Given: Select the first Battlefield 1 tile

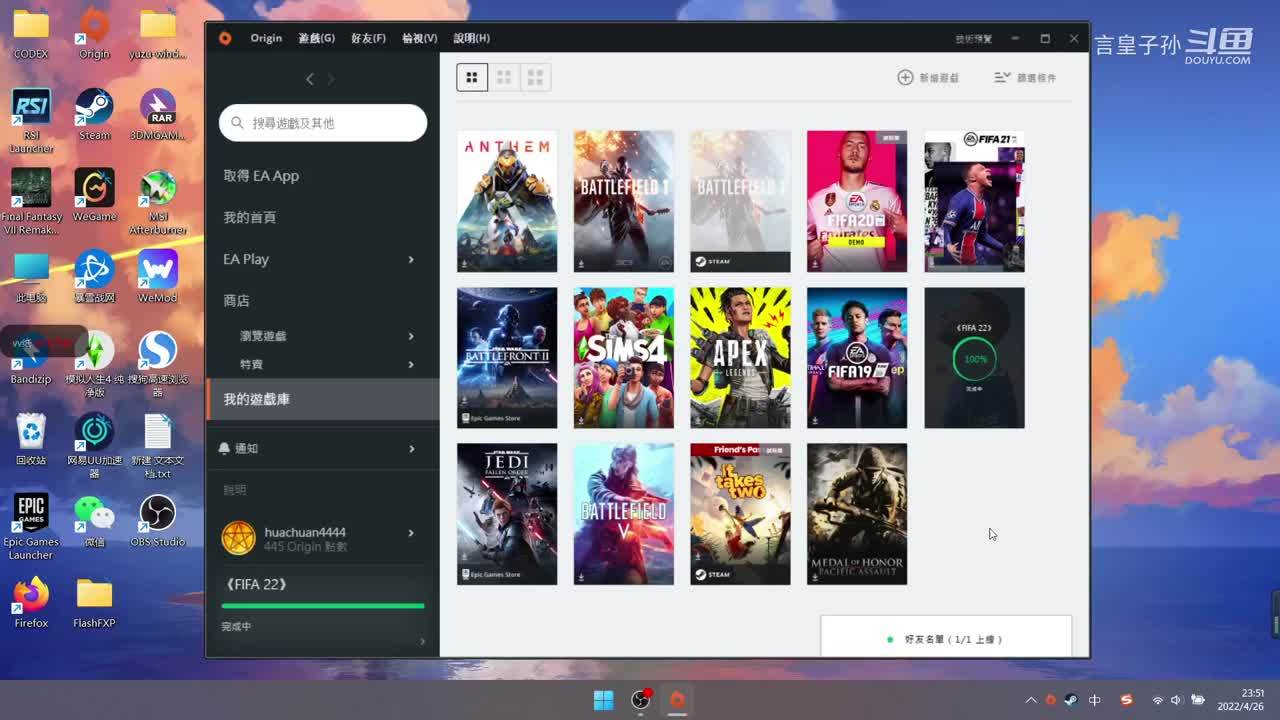Looking at the screenshot, I should pyautogui.click(x=624, y=201).
